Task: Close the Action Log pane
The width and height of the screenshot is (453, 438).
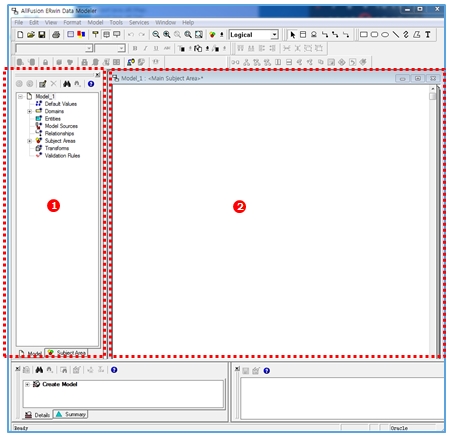Action: (18, 369)
